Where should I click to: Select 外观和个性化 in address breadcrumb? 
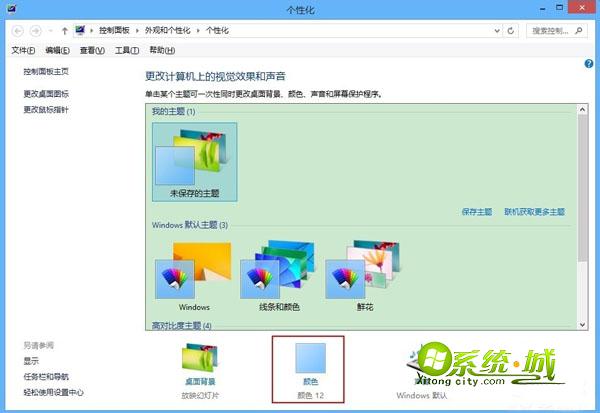coord(168,30)
